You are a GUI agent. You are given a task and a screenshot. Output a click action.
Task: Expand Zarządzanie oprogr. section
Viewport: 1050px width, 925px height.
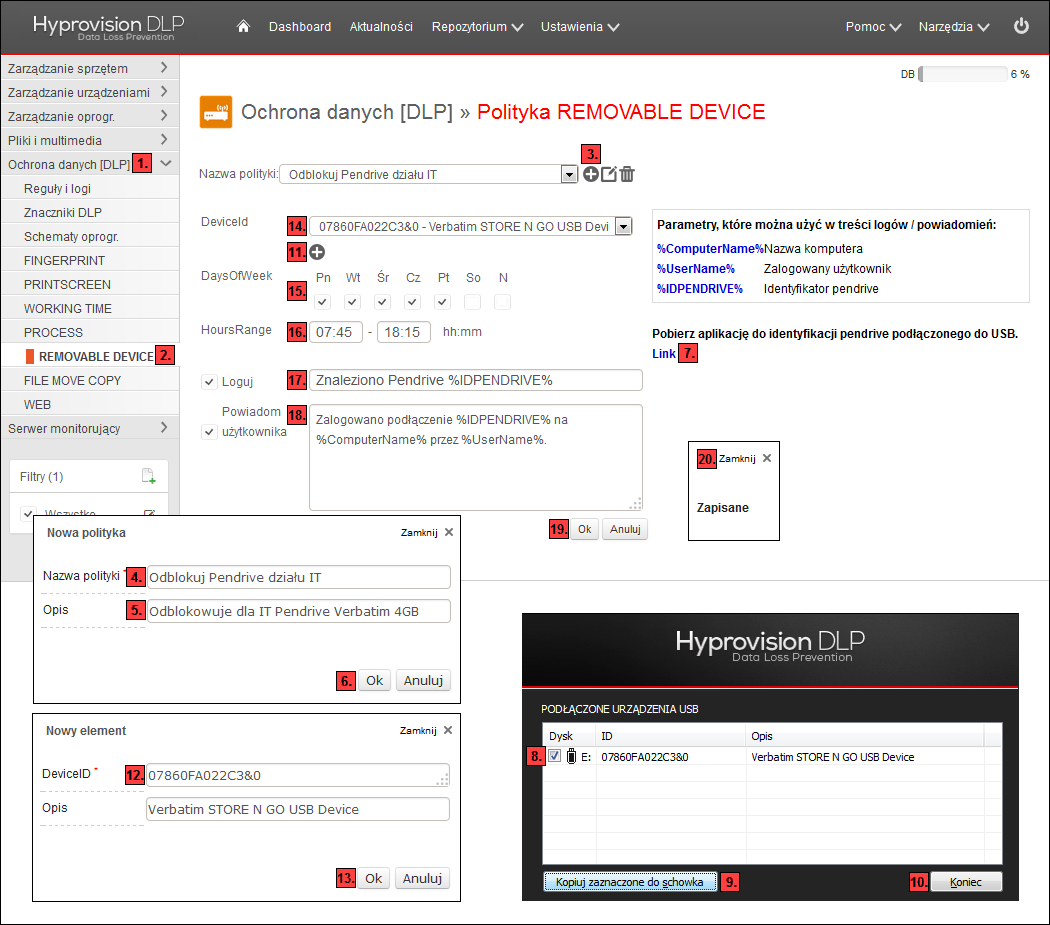(x=90, y=117)
